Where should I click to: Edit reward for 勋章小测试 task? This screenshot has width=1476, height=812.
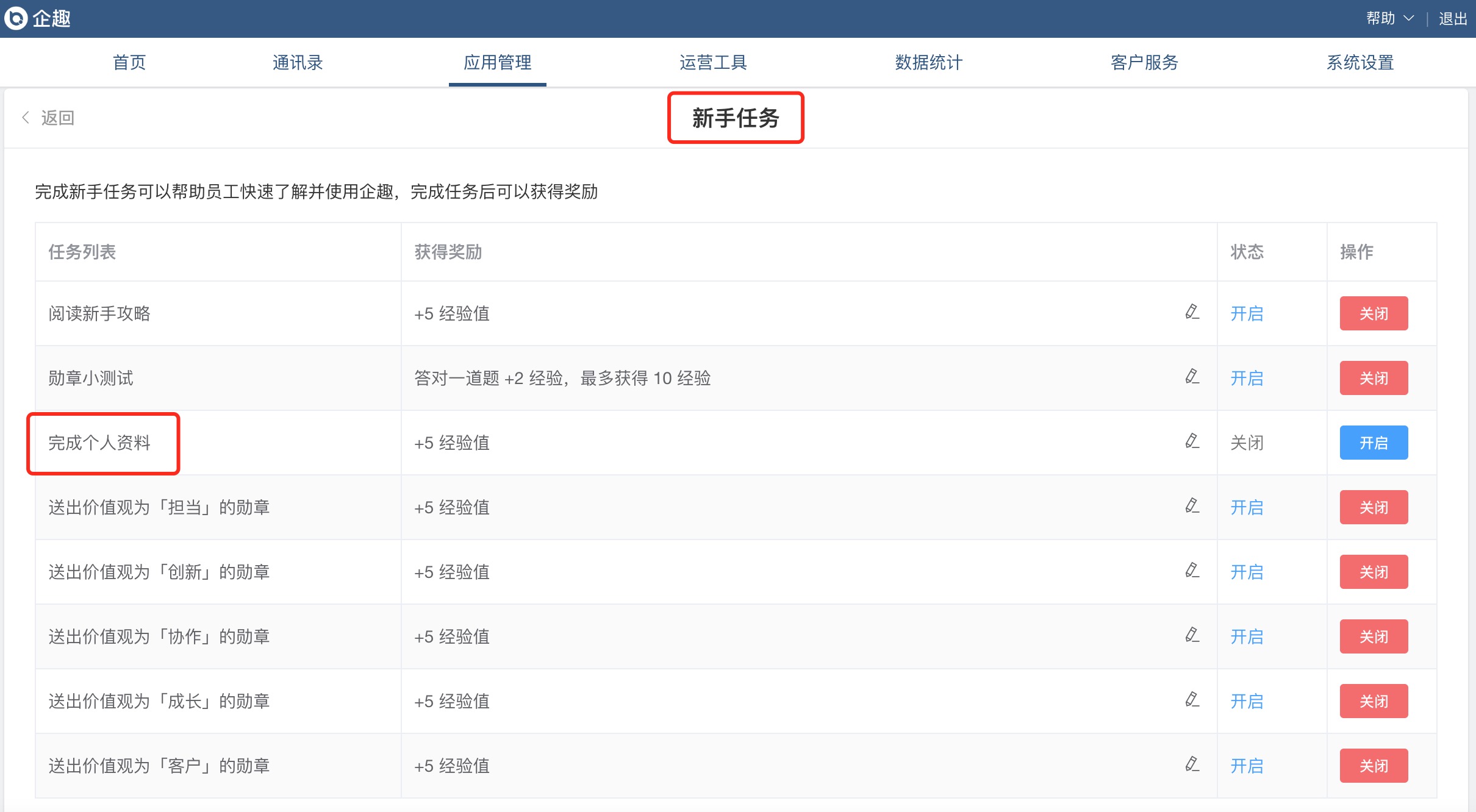(1192, 377)
